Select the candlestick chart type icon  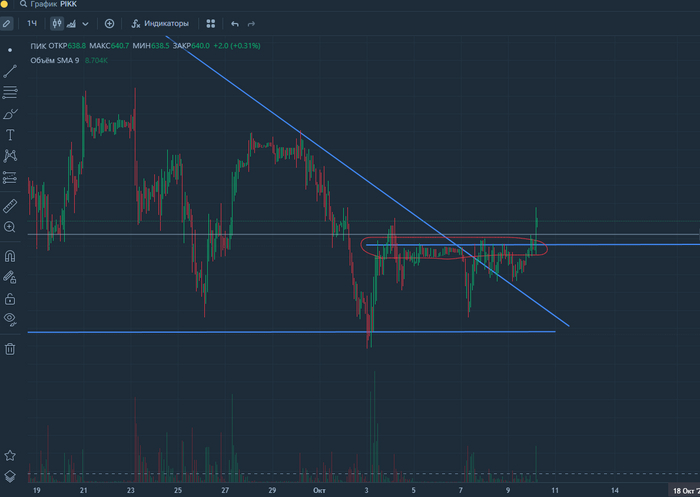point(57,24)
